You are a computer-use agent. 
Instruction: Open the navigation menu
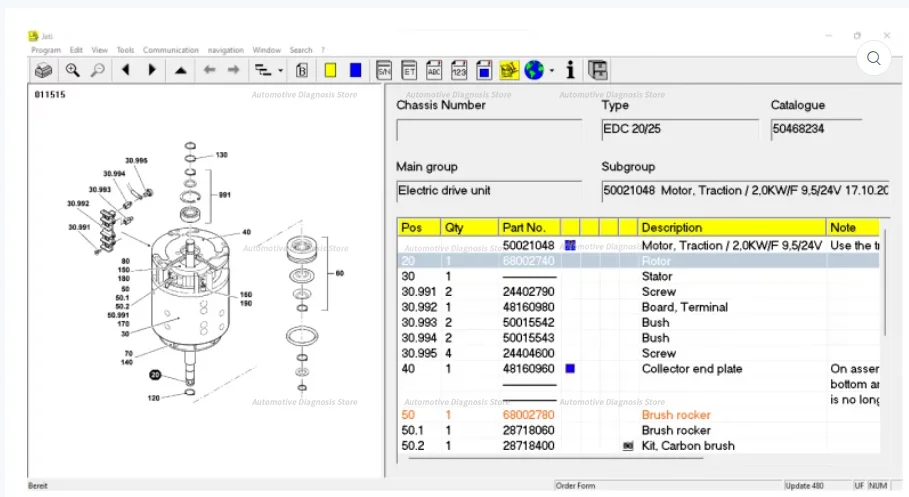point(226,50)
